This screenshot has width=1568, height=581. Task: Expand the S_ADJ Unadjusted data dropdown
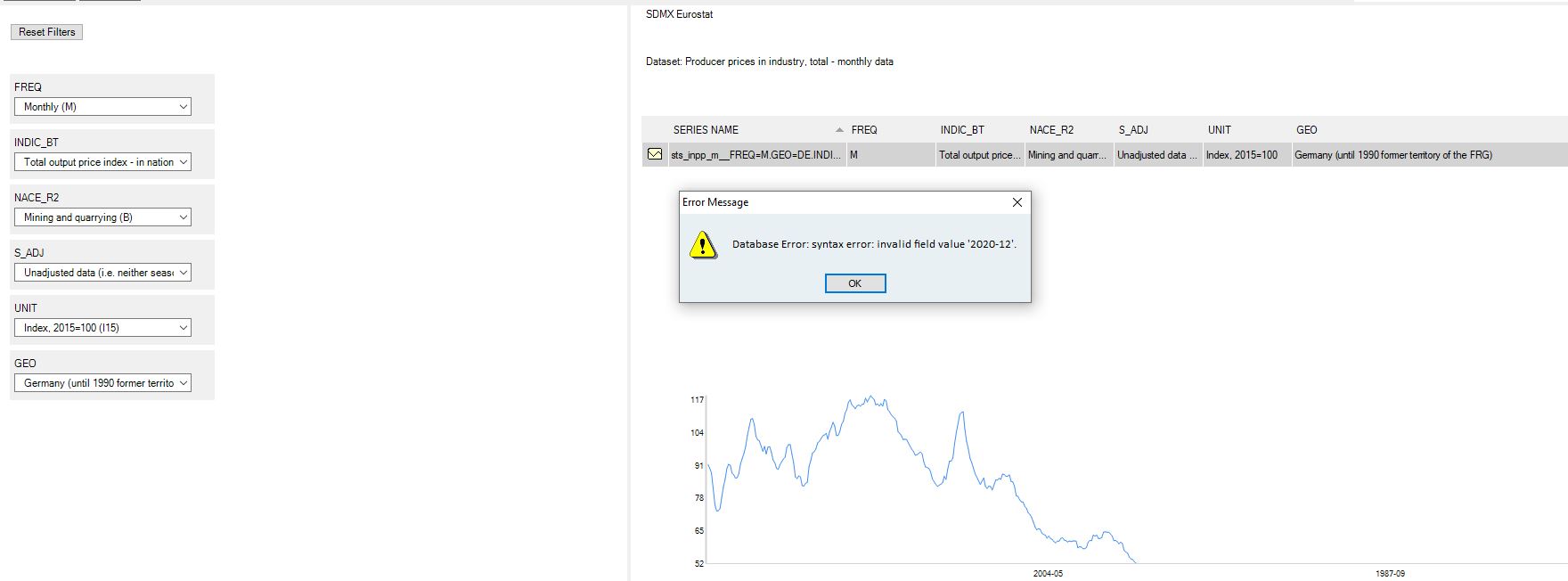pos(102,273)
